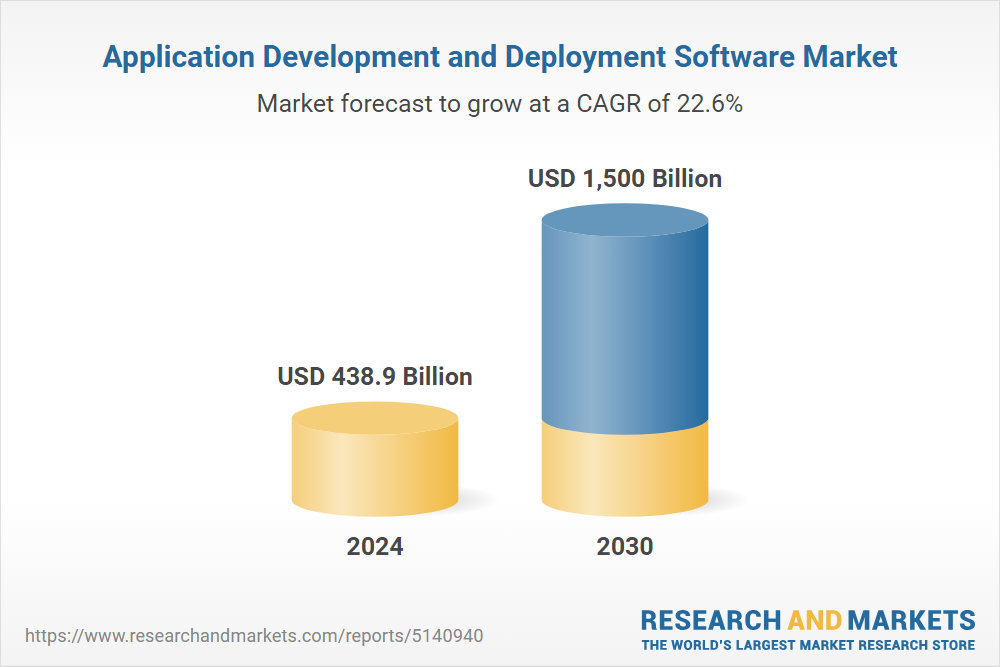The height and width of the screenshot is (667, 1000).
Task: Select the USD 438.9 Billion label
Action: (x=374, y=377)
